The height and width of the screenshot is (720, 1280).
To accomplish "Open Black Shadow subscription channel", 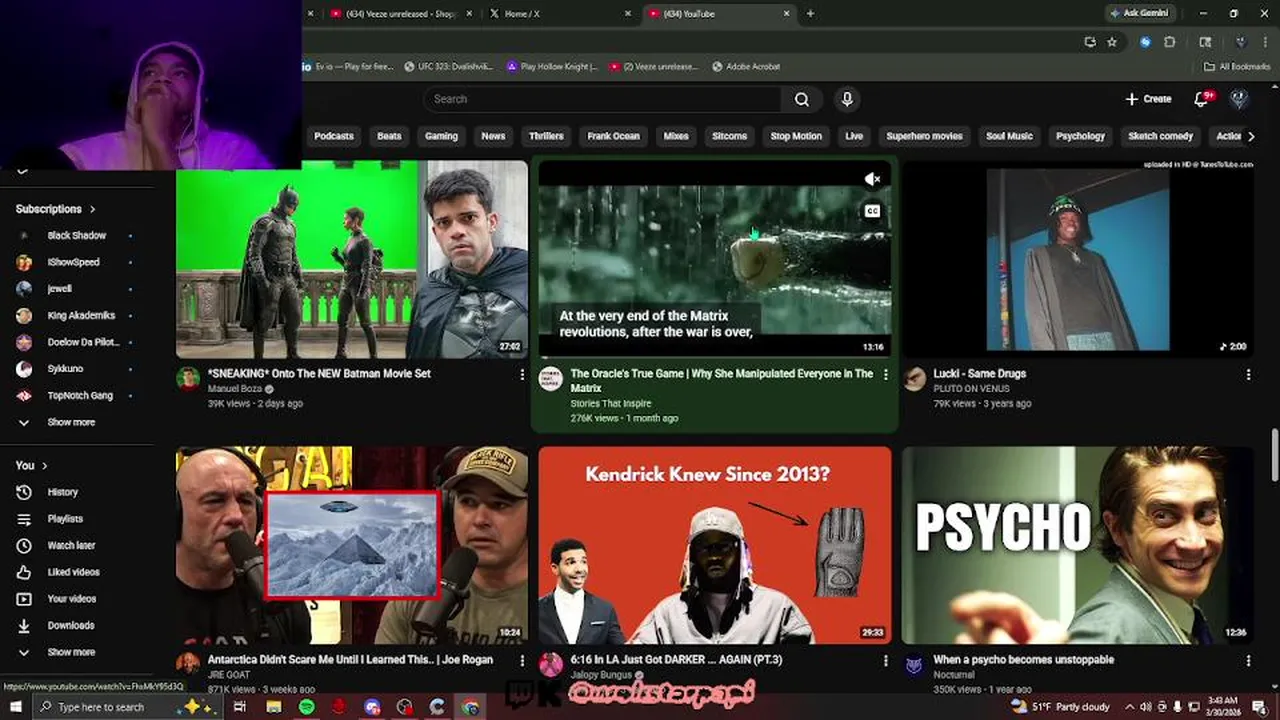I will pos(76,236).
